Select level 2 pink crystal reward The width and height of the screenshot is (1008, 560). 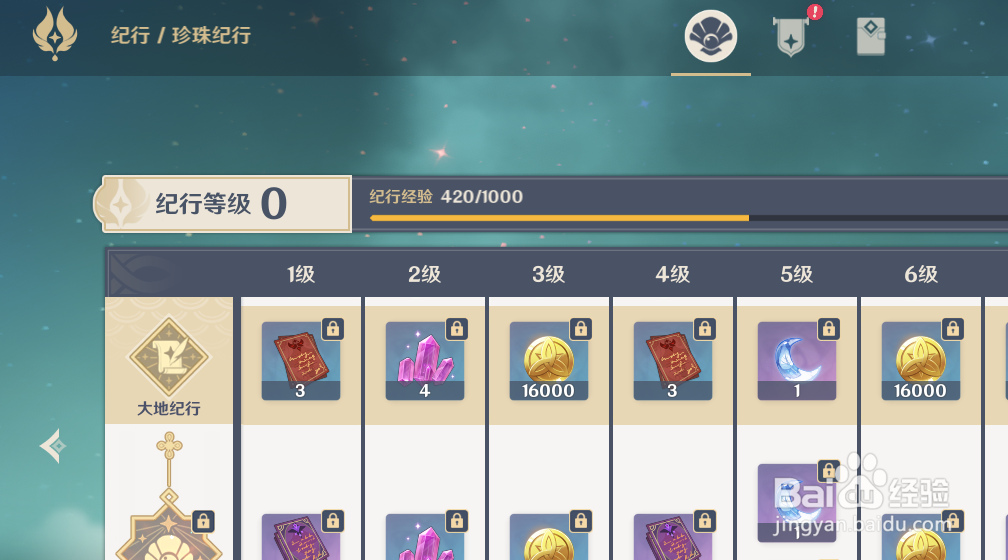coord(425,361)
